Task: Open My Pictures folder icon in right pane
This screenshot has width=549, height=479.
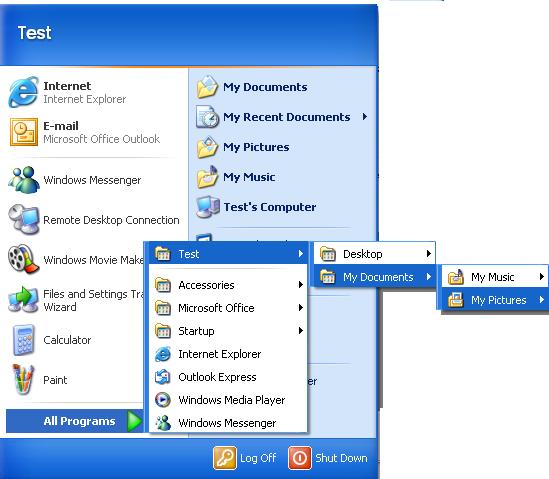Action: pyautogui.click(x=207, y=147)
